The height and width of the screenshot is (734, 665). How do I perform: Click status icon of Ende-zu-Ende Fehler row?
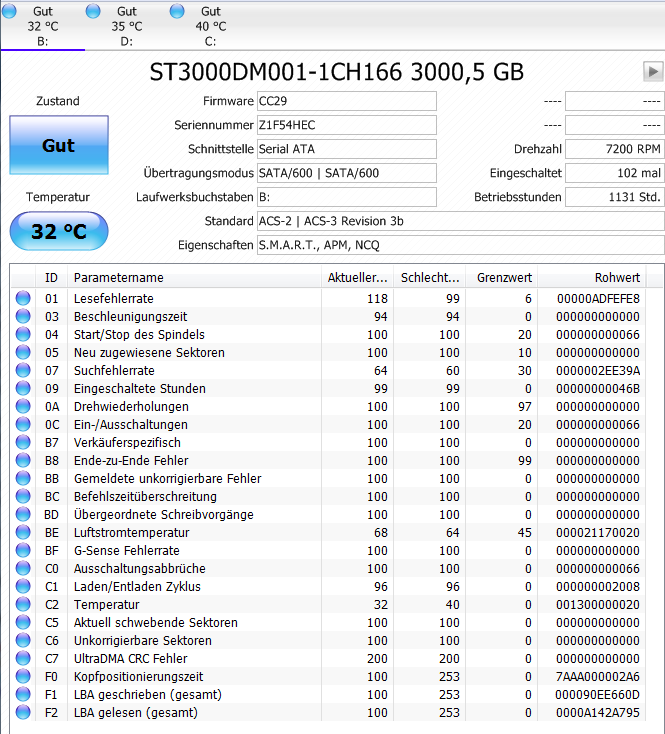[x=23, y=460]
